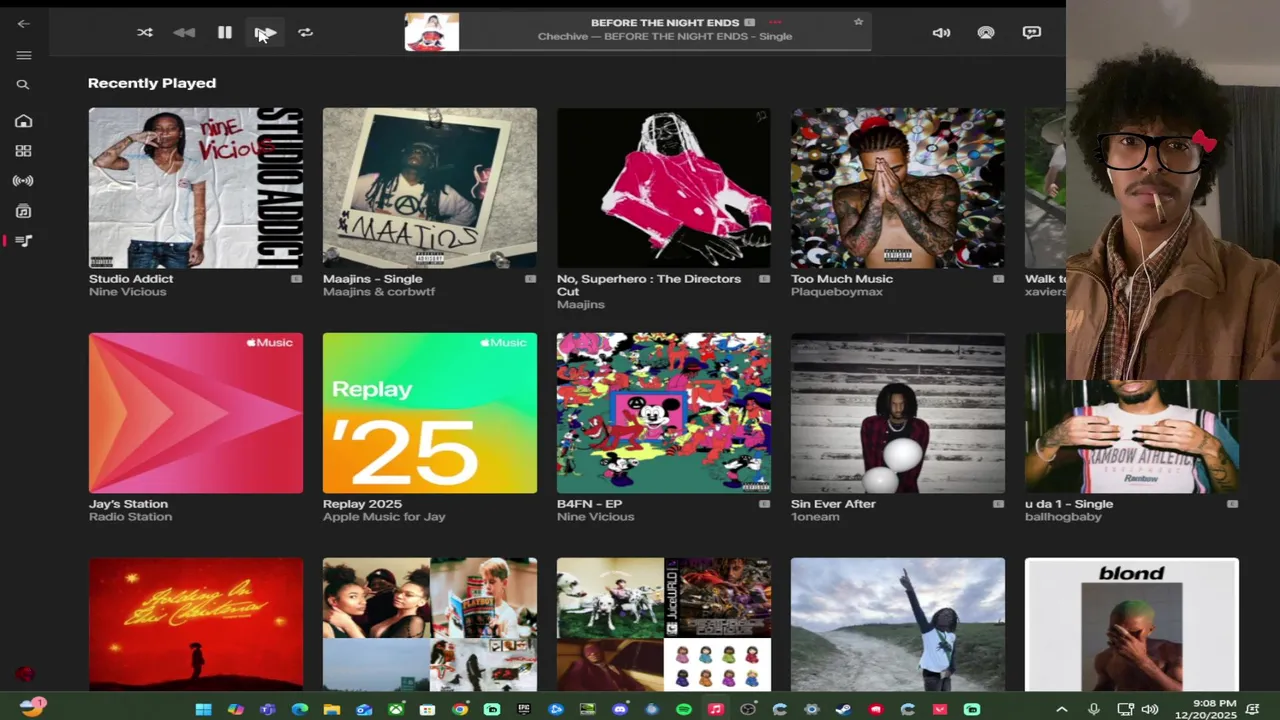This screenshot has width=1280, height=720.
Task: Open the more options dots beside the song title
Action: (x=775, y=22)
